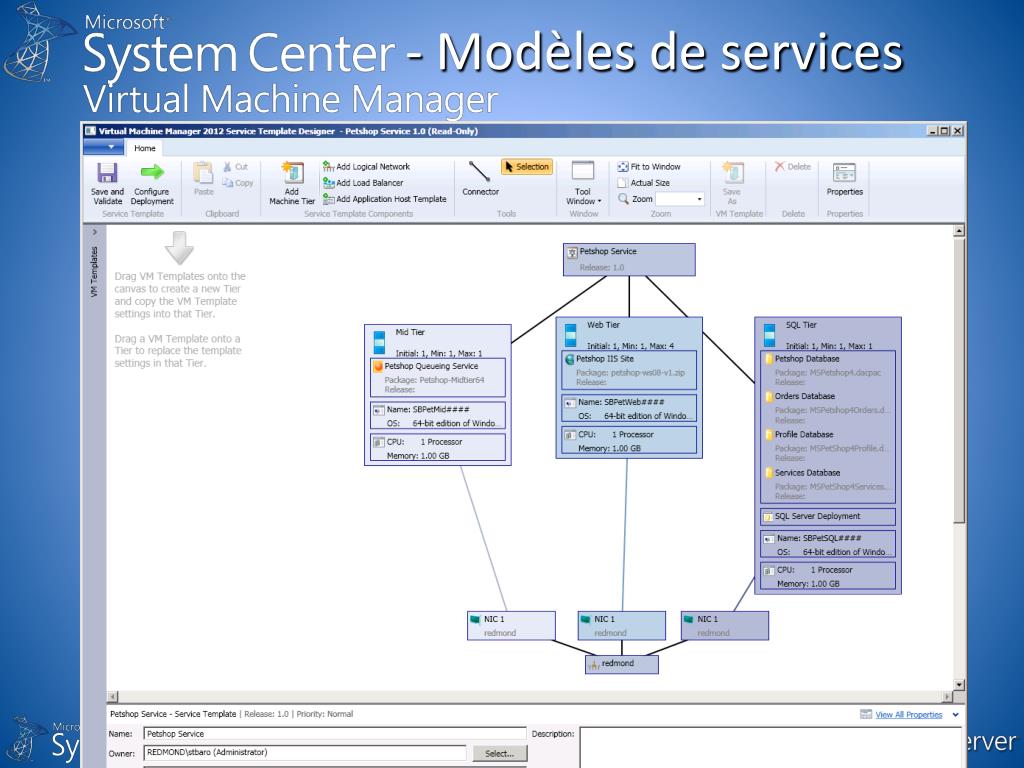Screen dimensions: 1024x768
Task: Select Services Database package entry
Action: pos(827,484)
